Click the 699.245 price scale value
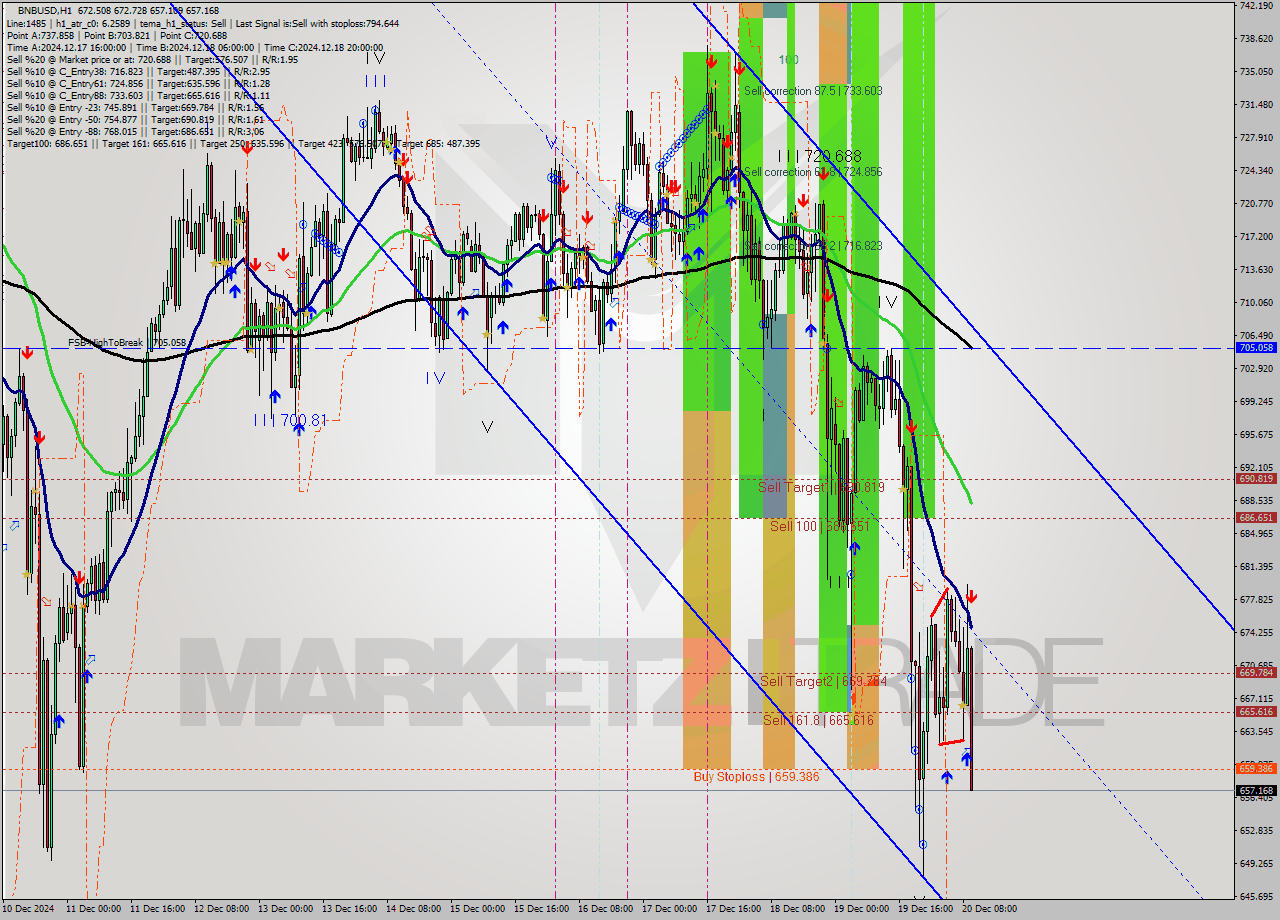This screenshot has width=1280, height=920. pyautogui.click(x=1255, y=402)
